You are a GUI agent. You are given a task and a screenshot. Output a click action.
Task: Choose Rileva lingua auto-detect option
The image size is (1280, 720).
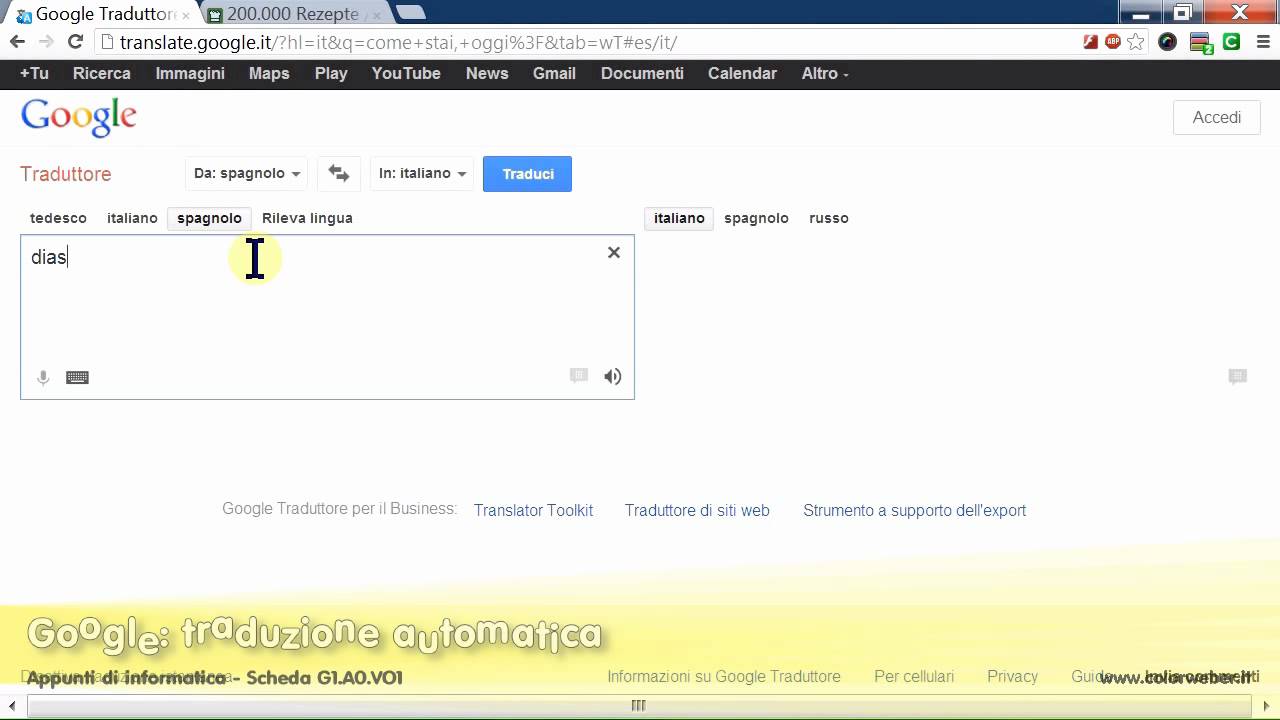point(307,218)
